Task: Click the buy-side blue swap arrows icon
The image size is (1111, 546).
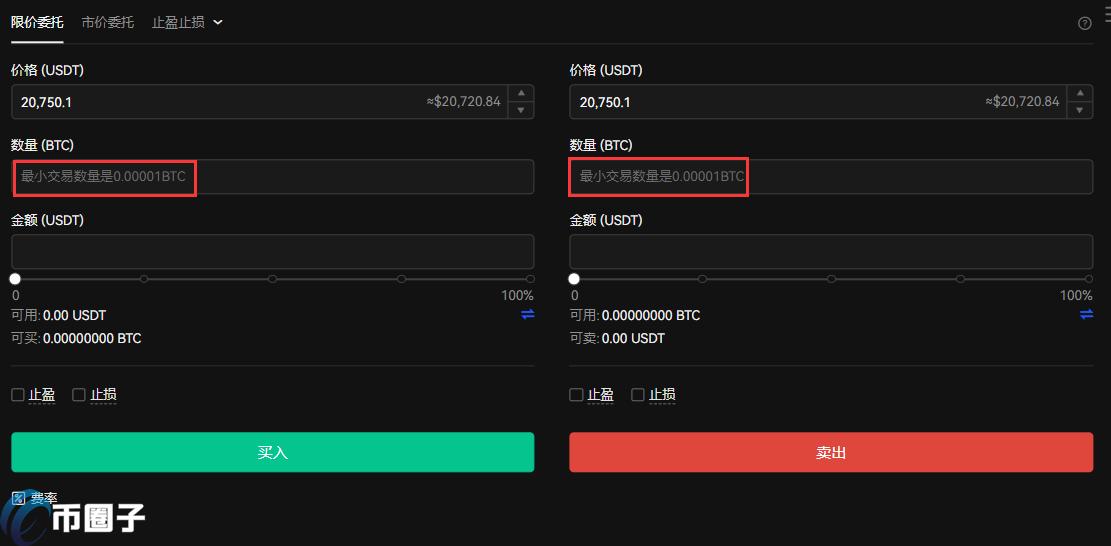Action: pyautogui.click(x=528, y=314)
